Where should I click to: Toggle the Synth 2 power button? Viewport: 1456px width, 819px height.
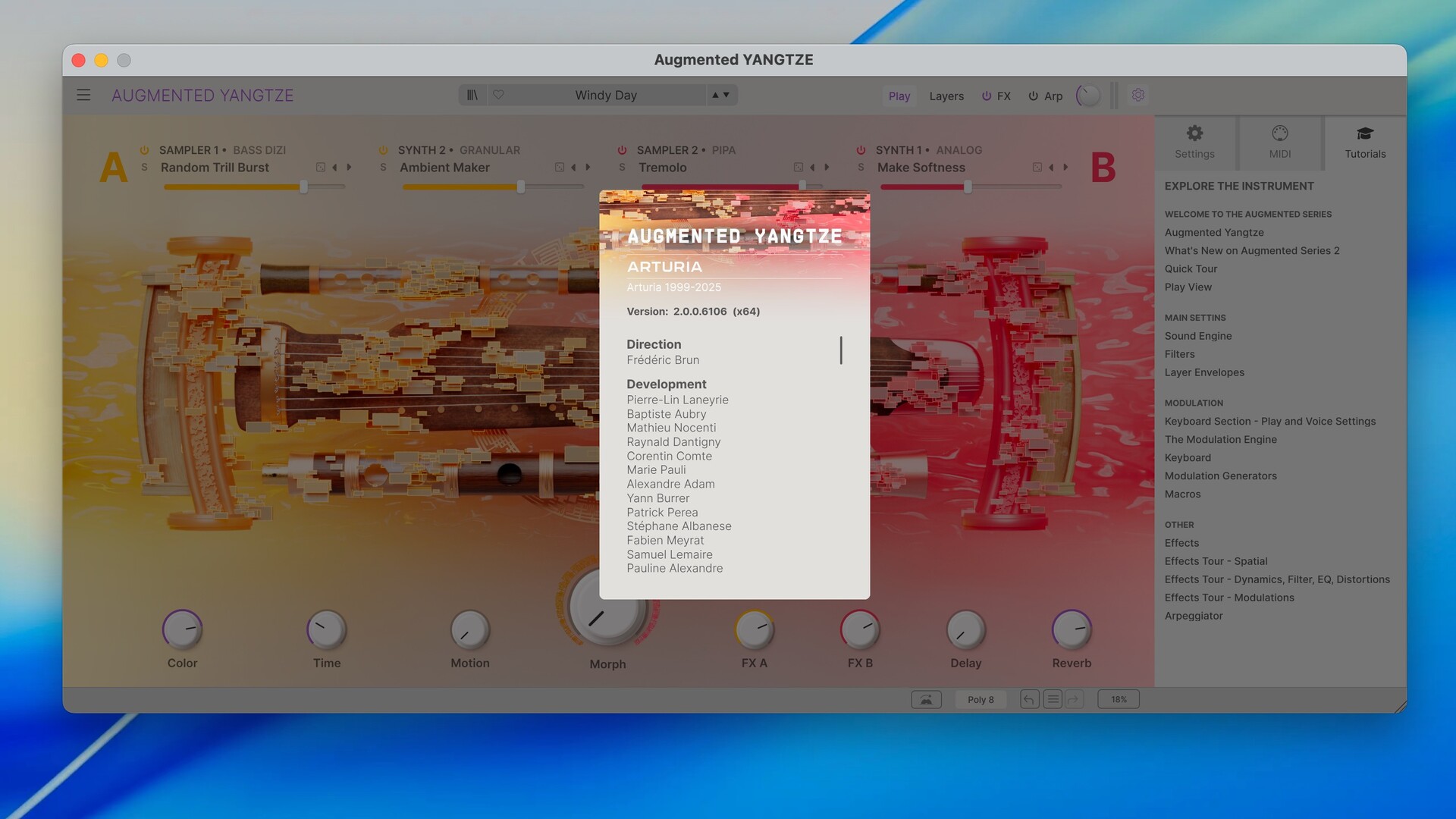tap(383, 150)
